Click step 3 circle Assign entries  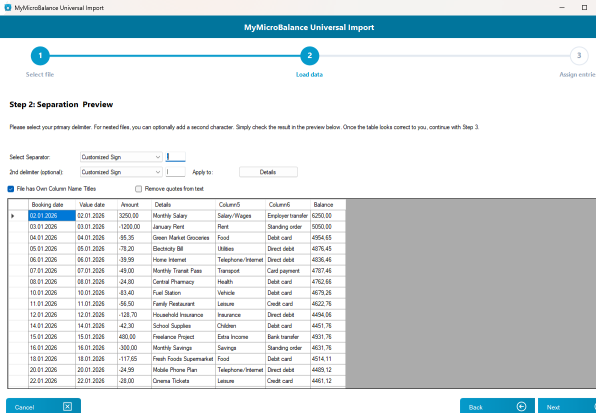(579, 56)
